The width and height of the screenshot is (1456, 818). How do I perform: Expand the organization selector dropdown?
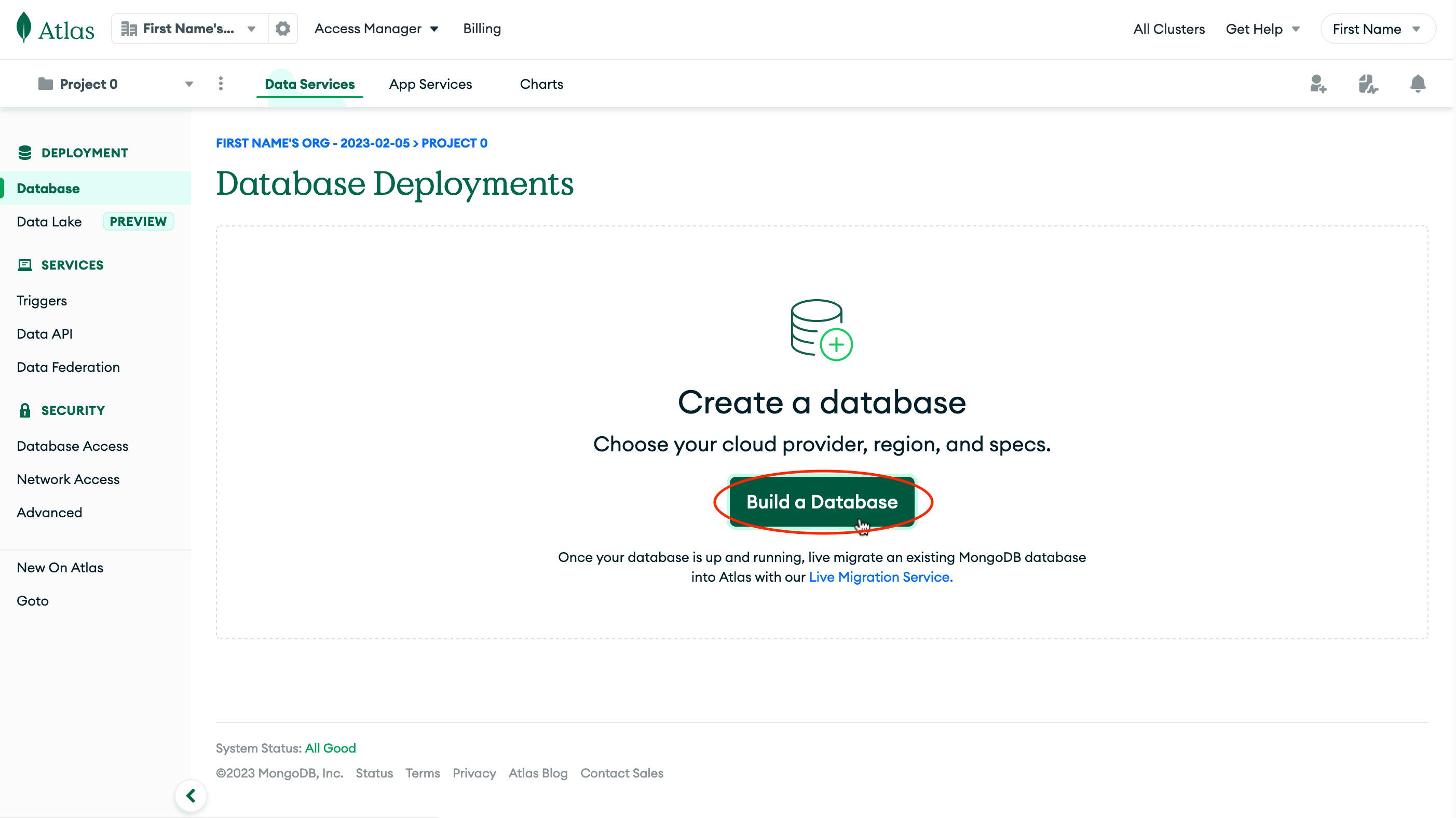click(x=252, y=28)
